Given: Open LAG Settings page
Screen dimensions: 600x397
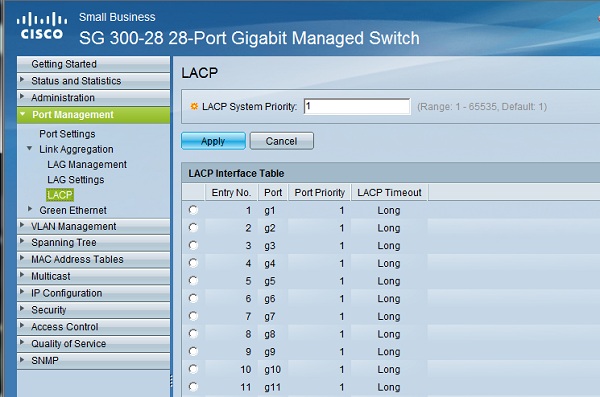Looking at the screenshot, I should [75, 180].
